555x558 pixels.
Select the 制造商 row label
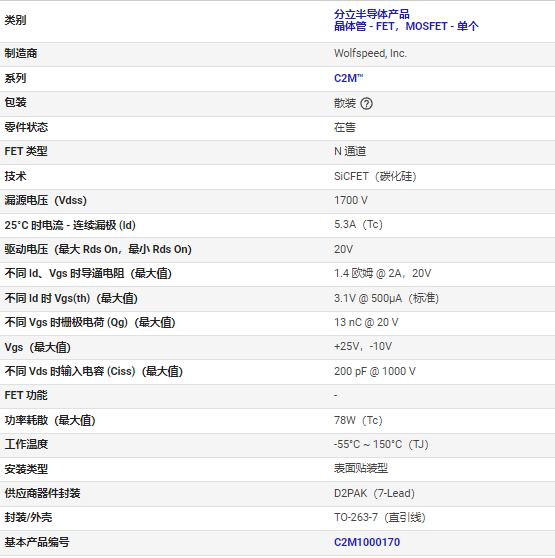click(21, 53)
